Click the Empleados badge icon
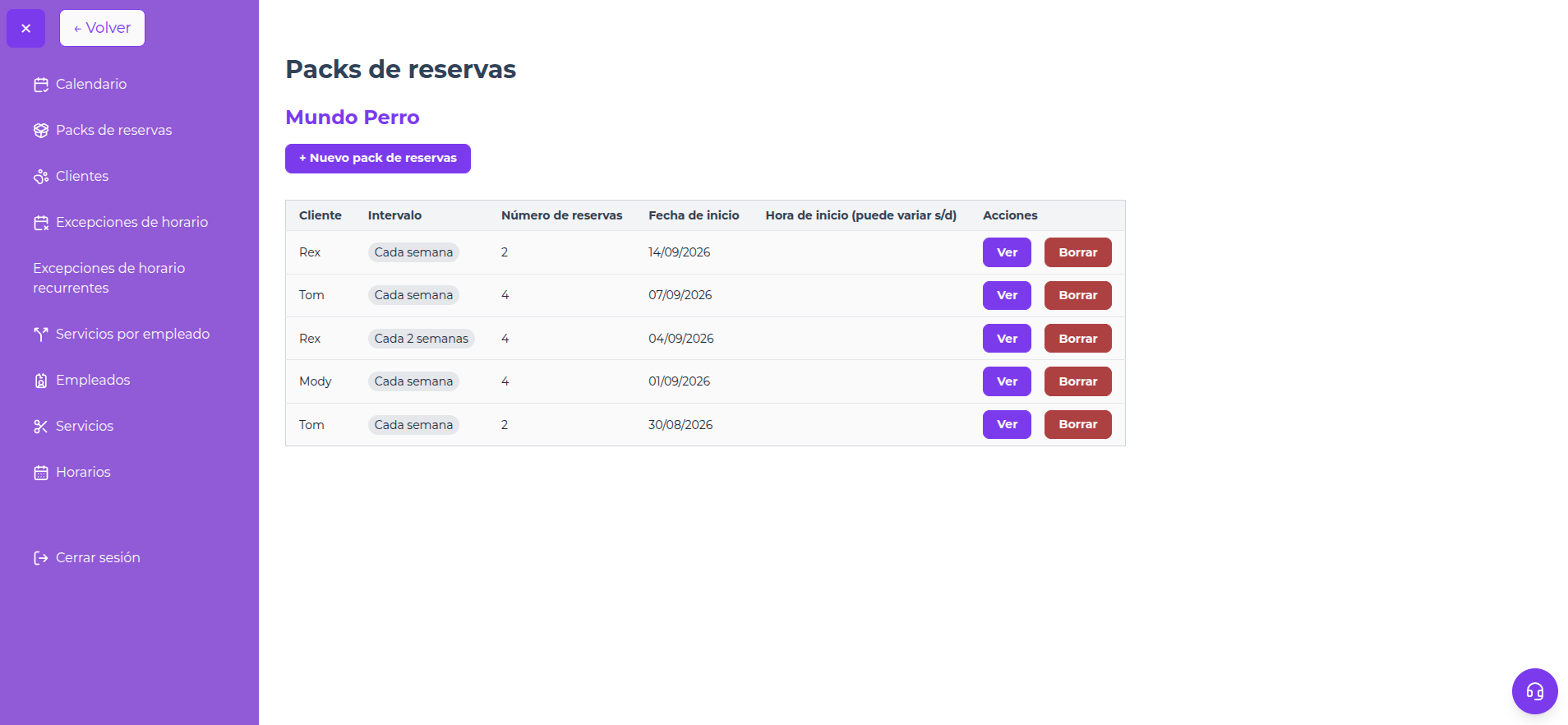This screenshot has height=725, width=1568. click(x=41, y=381)
